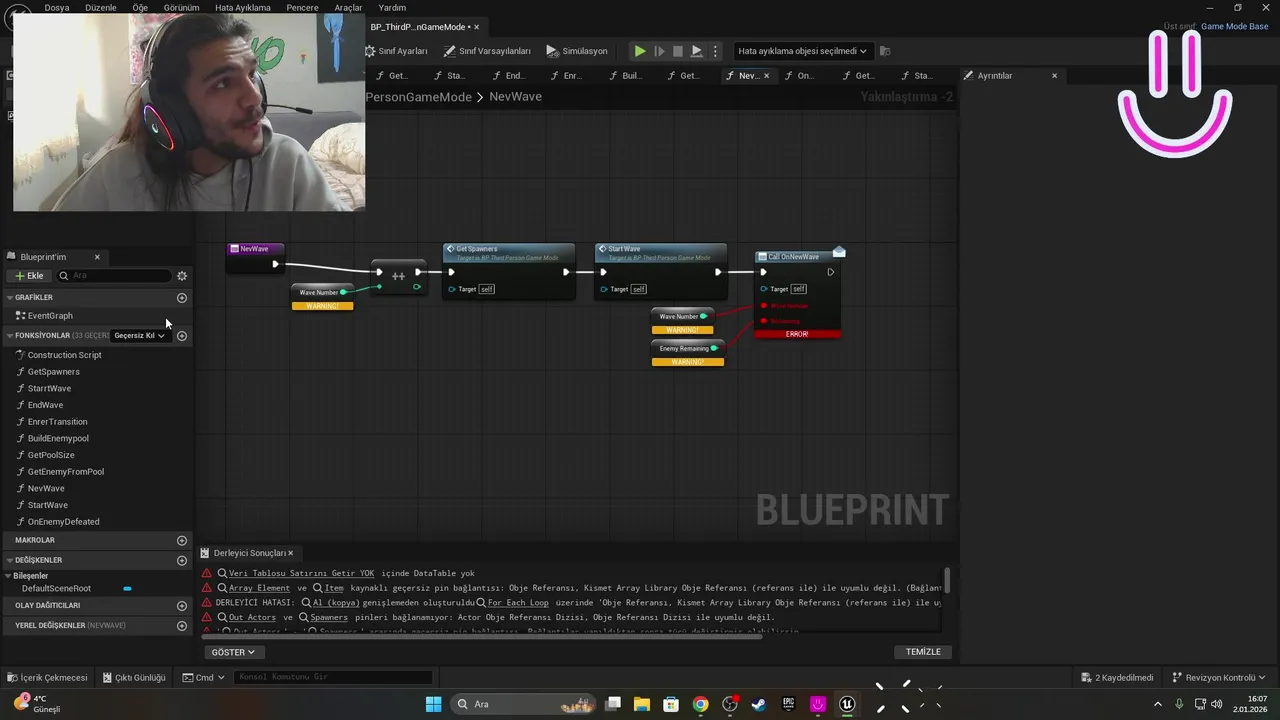
Task: Select the Construction Script function
Action: pyautogui.click(x=64, y=355)
